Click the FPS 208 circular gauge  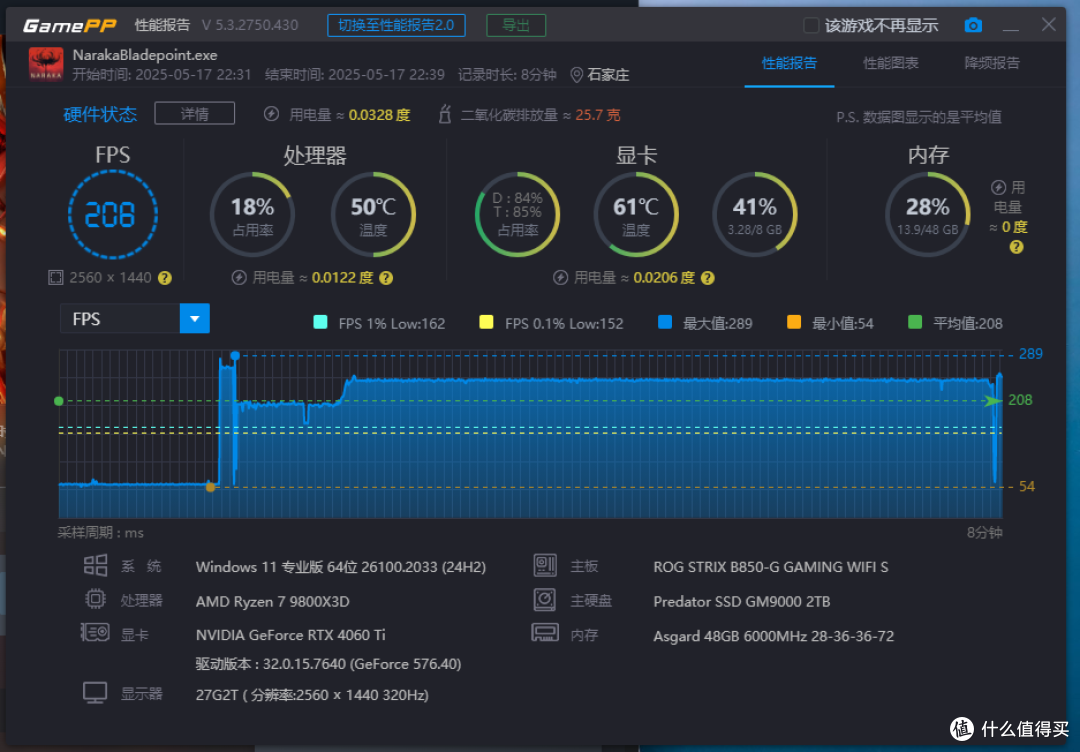point(113,215)
